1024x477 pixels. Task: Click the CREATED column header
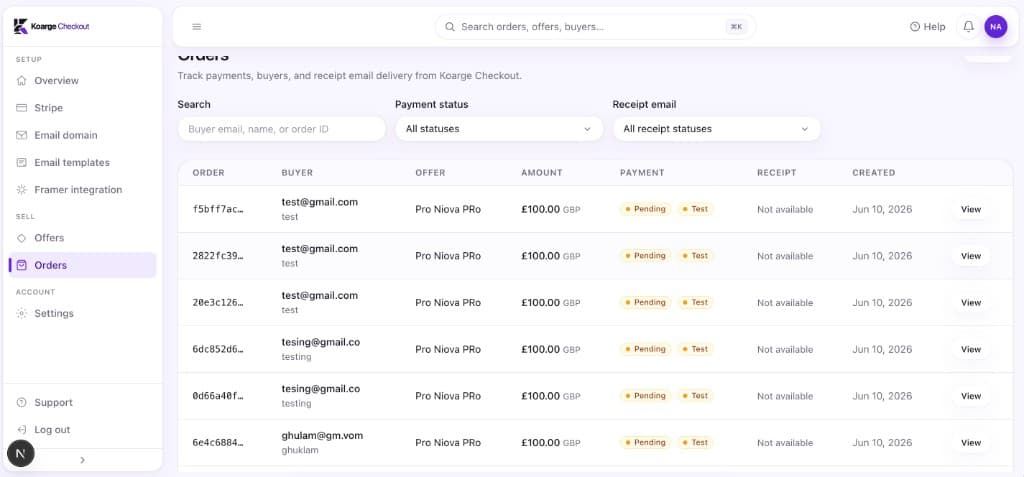pos(873,173)
